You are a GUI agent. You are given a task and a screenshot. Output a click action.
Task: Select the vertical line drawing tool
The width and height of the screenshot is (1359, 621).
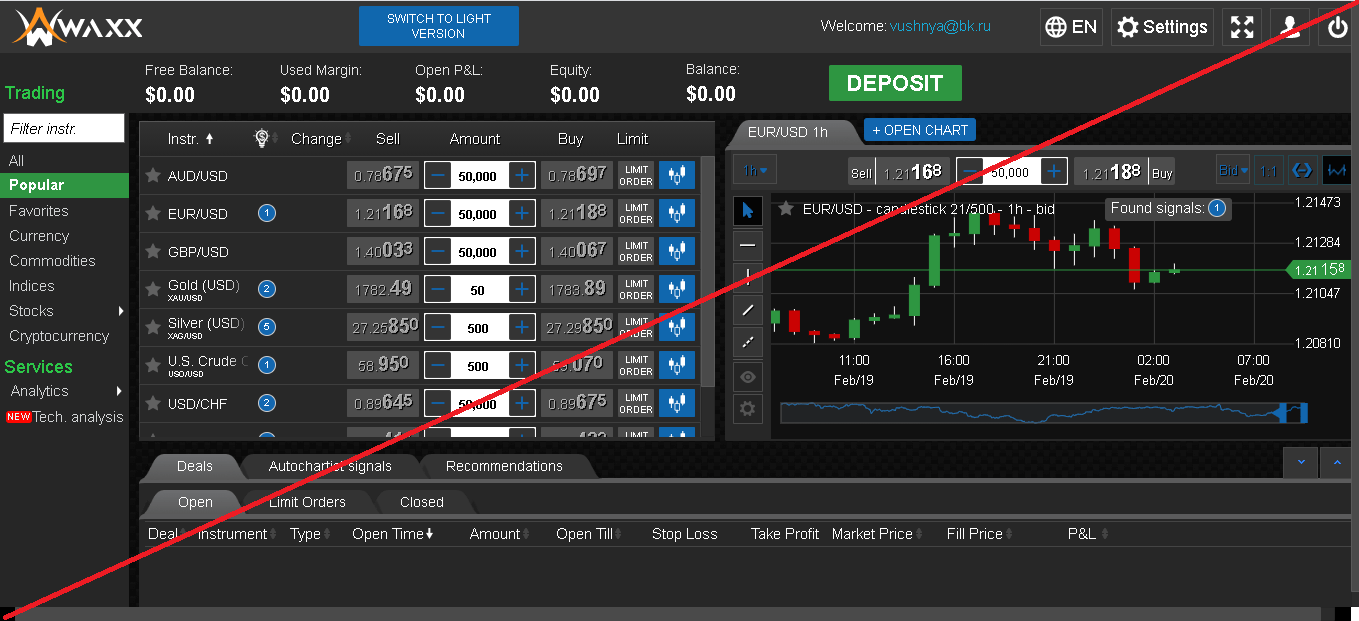pyautogui.click(x=749, y=277)
